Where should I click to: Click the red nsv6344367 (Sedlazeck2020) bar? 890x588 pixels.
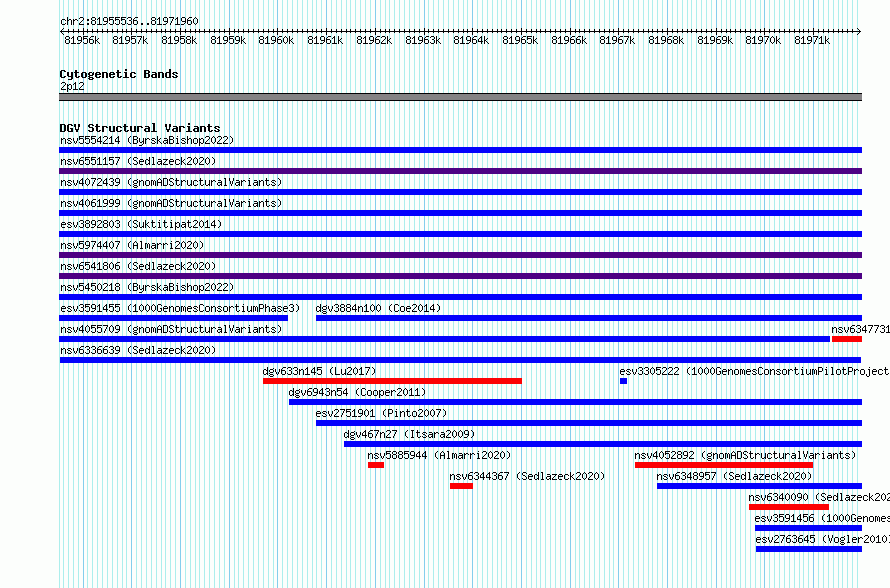click(461, 486)
